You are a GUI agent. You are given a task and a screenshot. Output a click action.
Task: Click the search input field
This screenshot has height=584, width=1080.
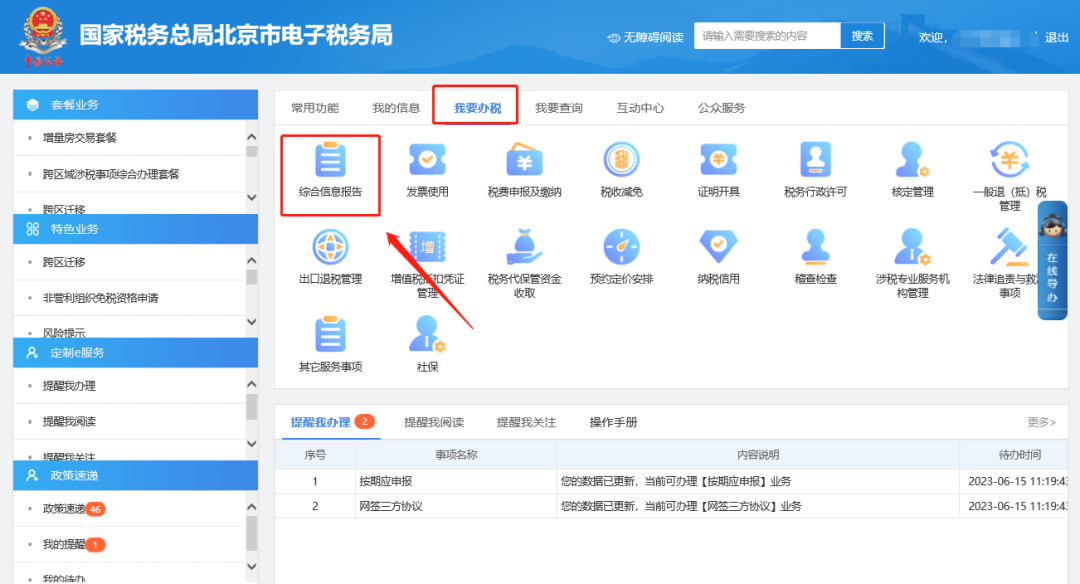pos(766,36)
